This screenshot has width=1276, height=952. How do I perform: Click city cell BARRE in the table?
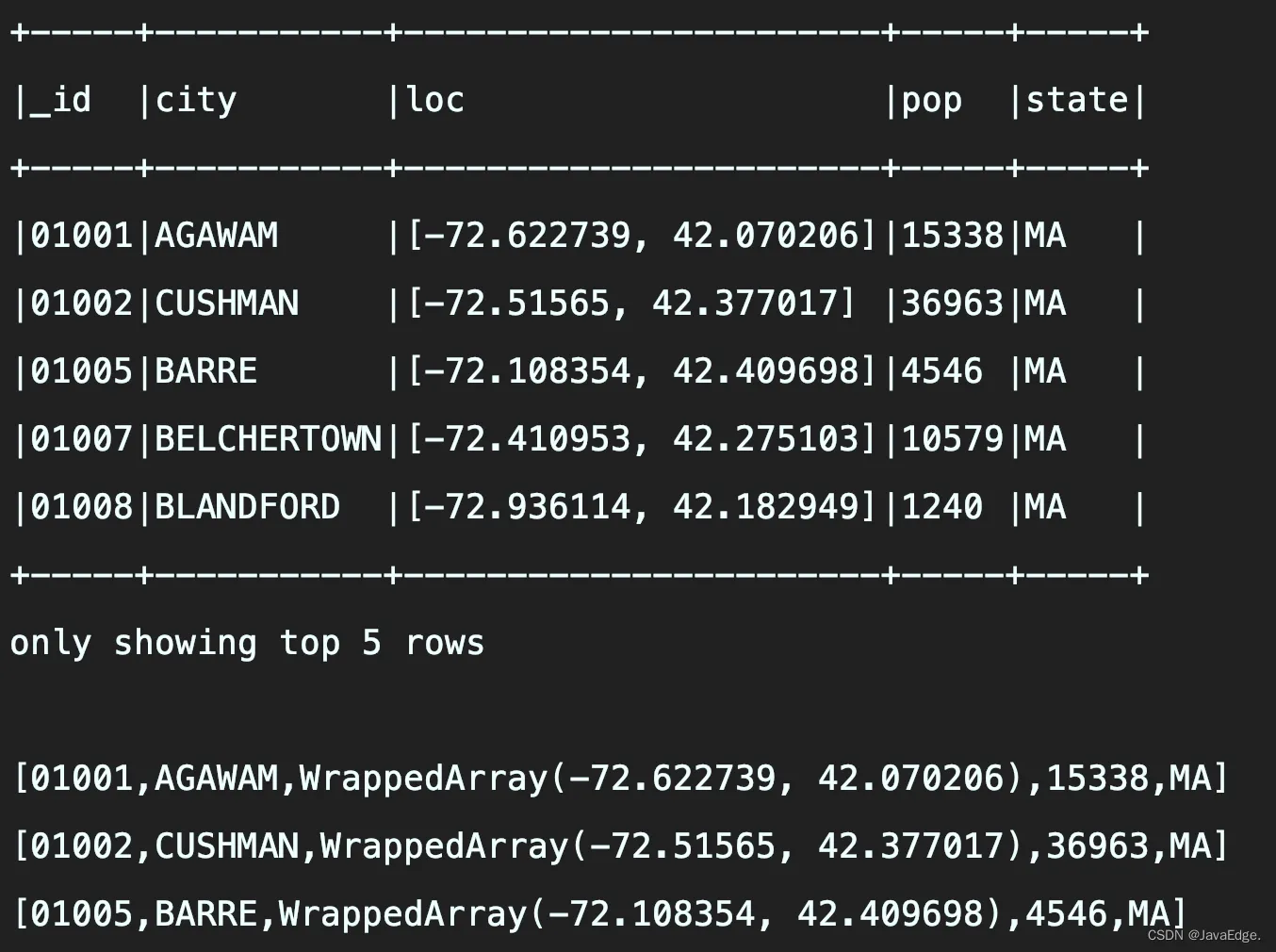[205, 371]
